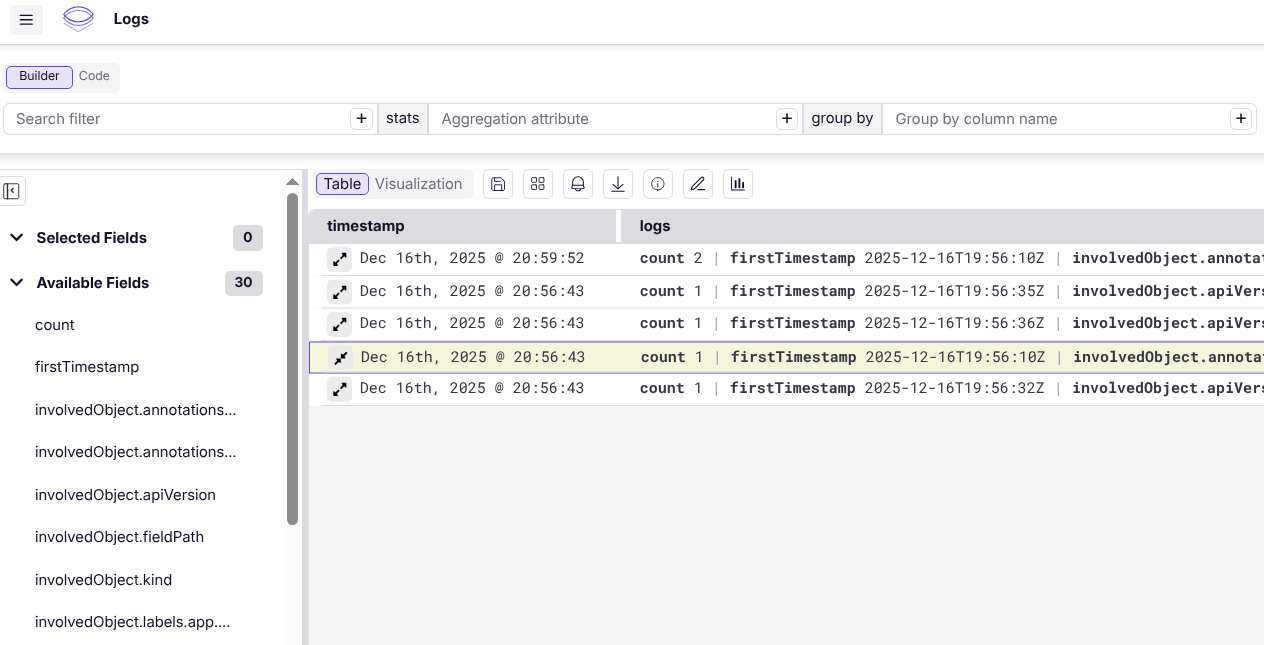Click the bar chart icon

(738, 184)
